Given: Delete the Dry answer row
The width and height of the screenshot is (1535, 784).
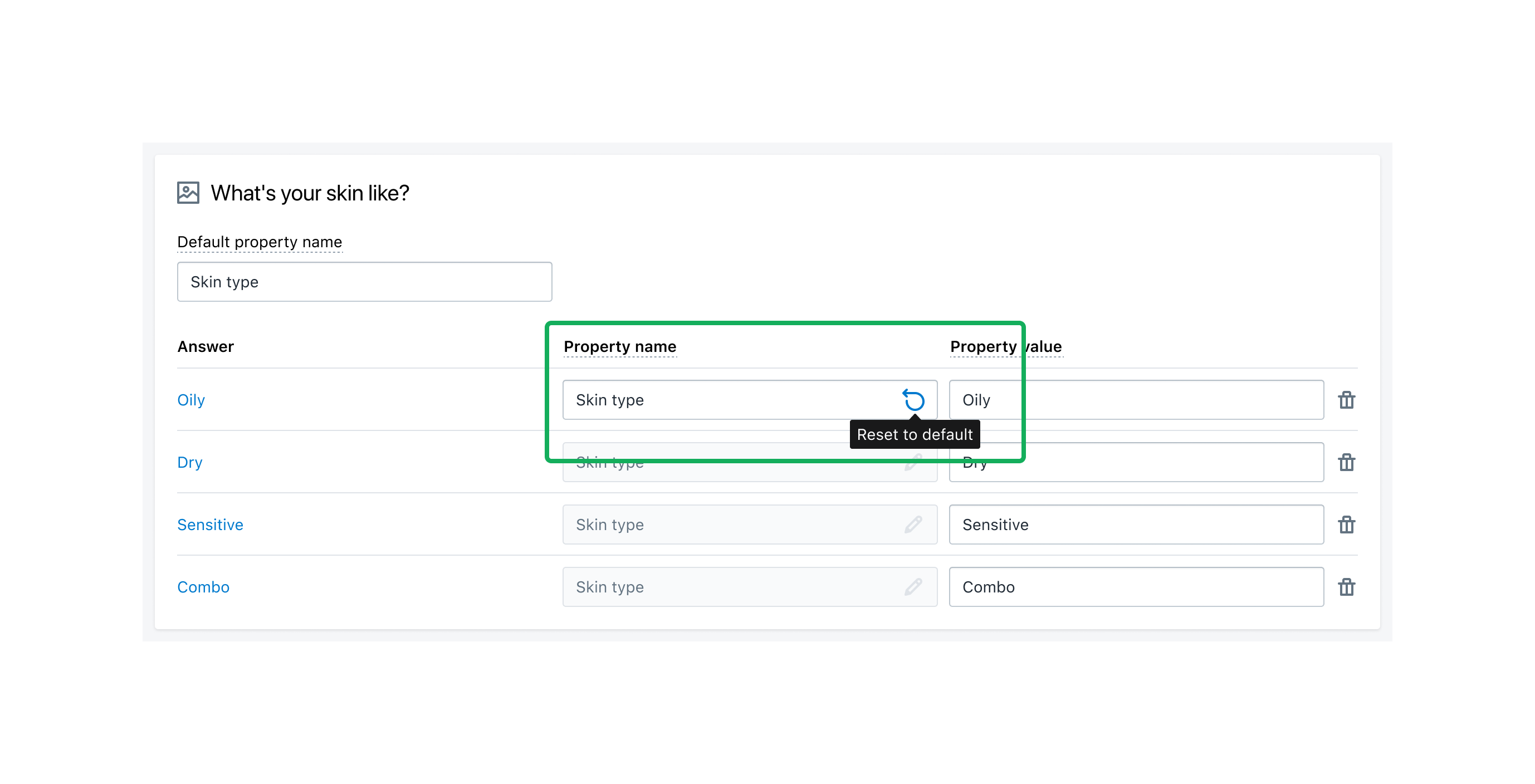Looking at the screenshot, I should point(1346,462).
